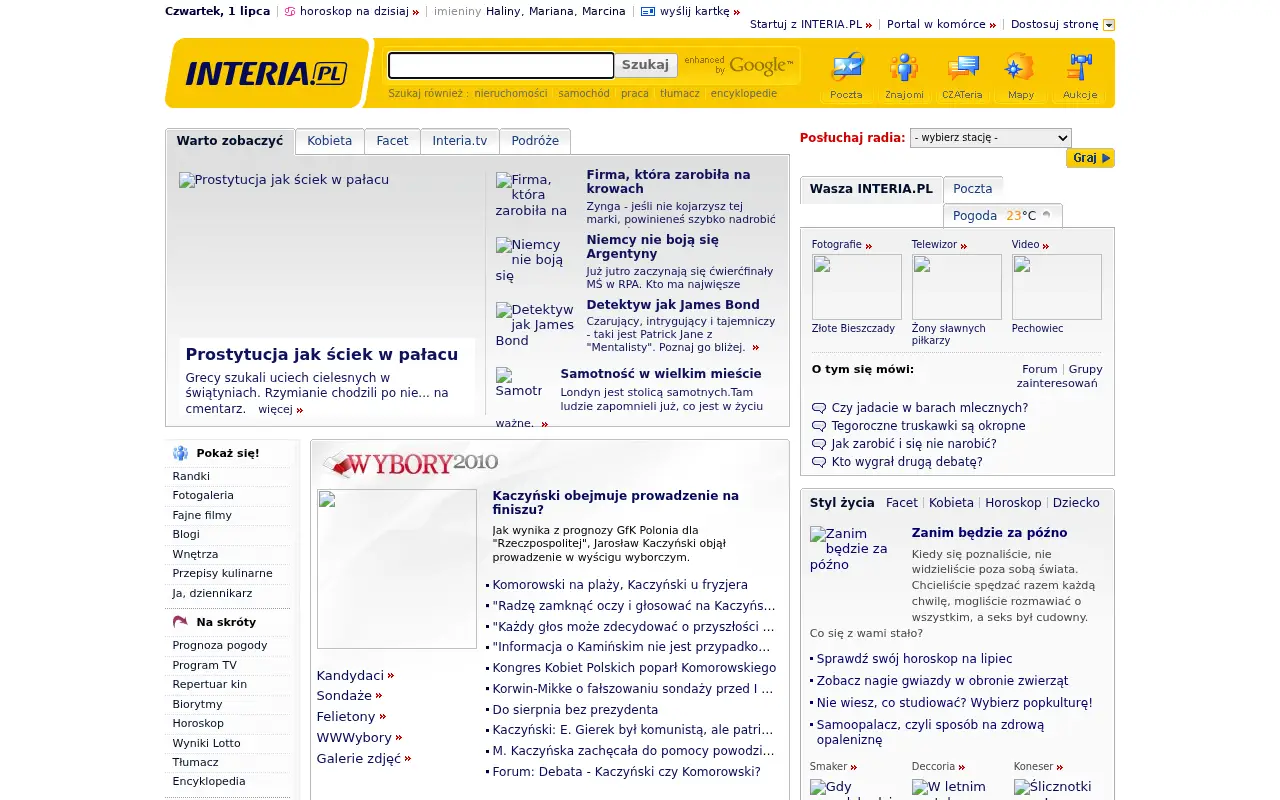Open the Pechowiec video thumbnail
The height and width of the screenshot is (800, 1280).
click(1056, 287)
